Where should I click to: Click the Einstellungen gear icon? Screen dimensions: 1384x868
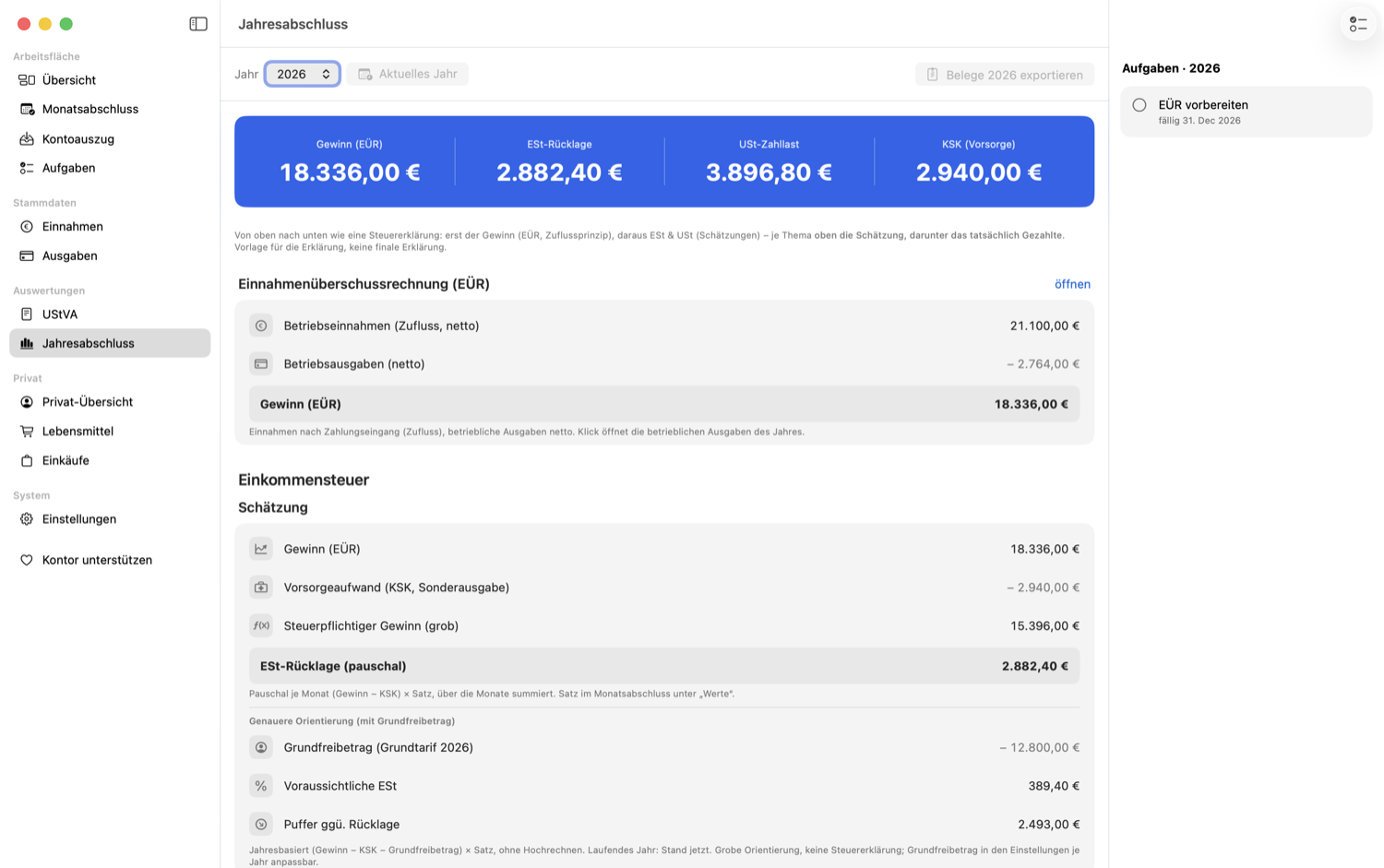(27, 519)
